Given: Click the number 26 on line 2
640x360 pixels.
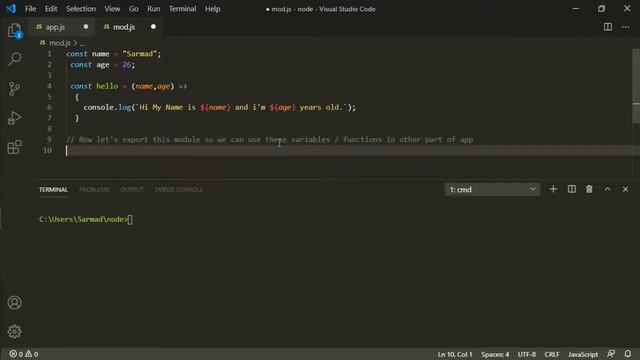Looking at the screenshot, I should click(126, 64).
